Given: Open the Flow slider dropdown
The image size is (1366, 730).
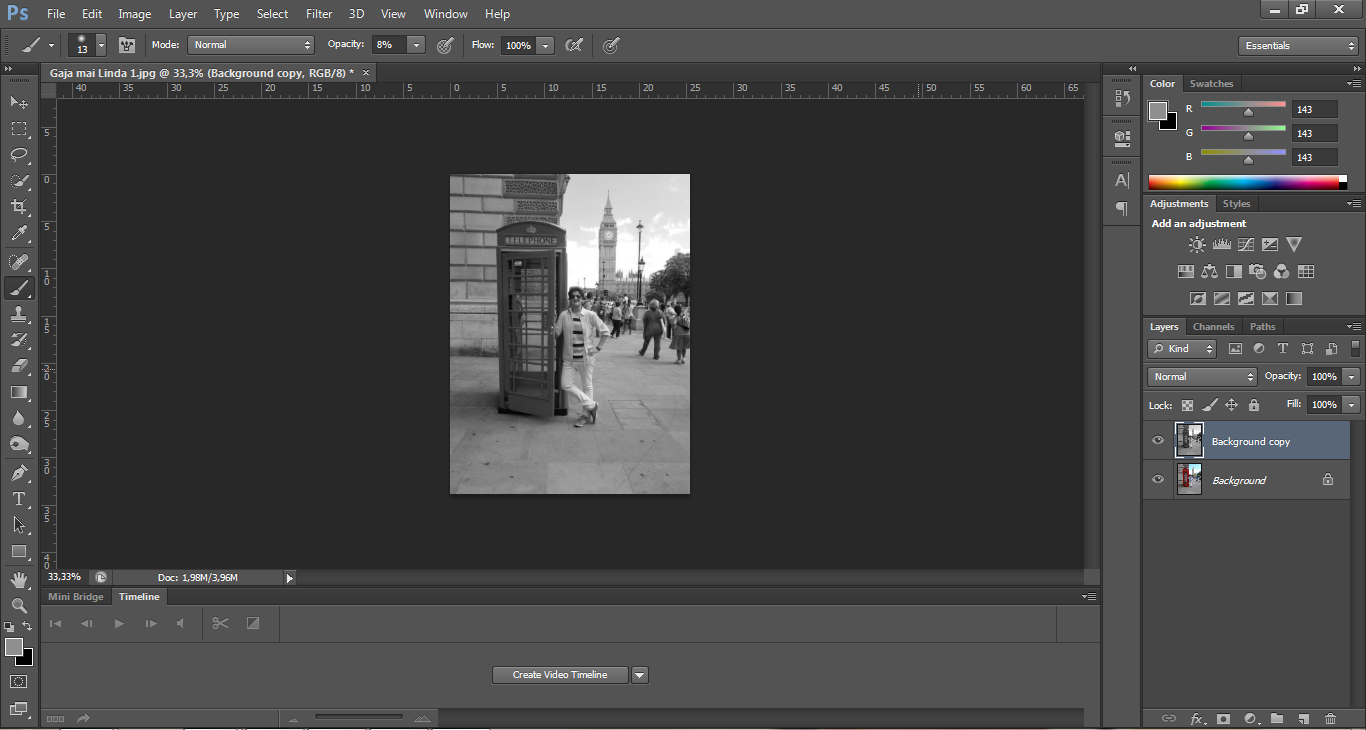Looking at the screenshot, I should (545, 45).
